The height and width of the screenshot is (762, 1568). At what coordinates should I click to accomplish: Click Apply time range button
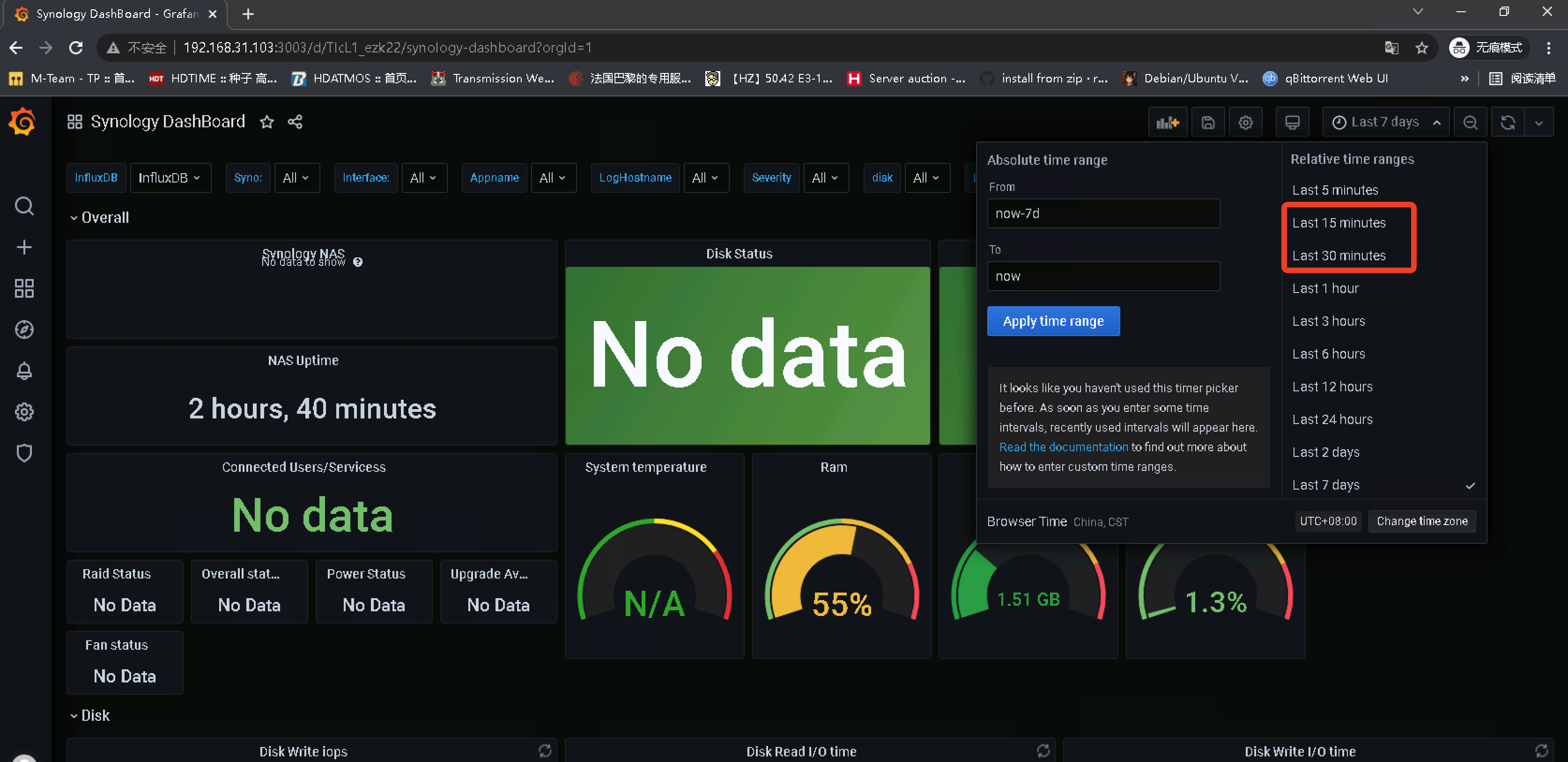(x=1053, y=321)
